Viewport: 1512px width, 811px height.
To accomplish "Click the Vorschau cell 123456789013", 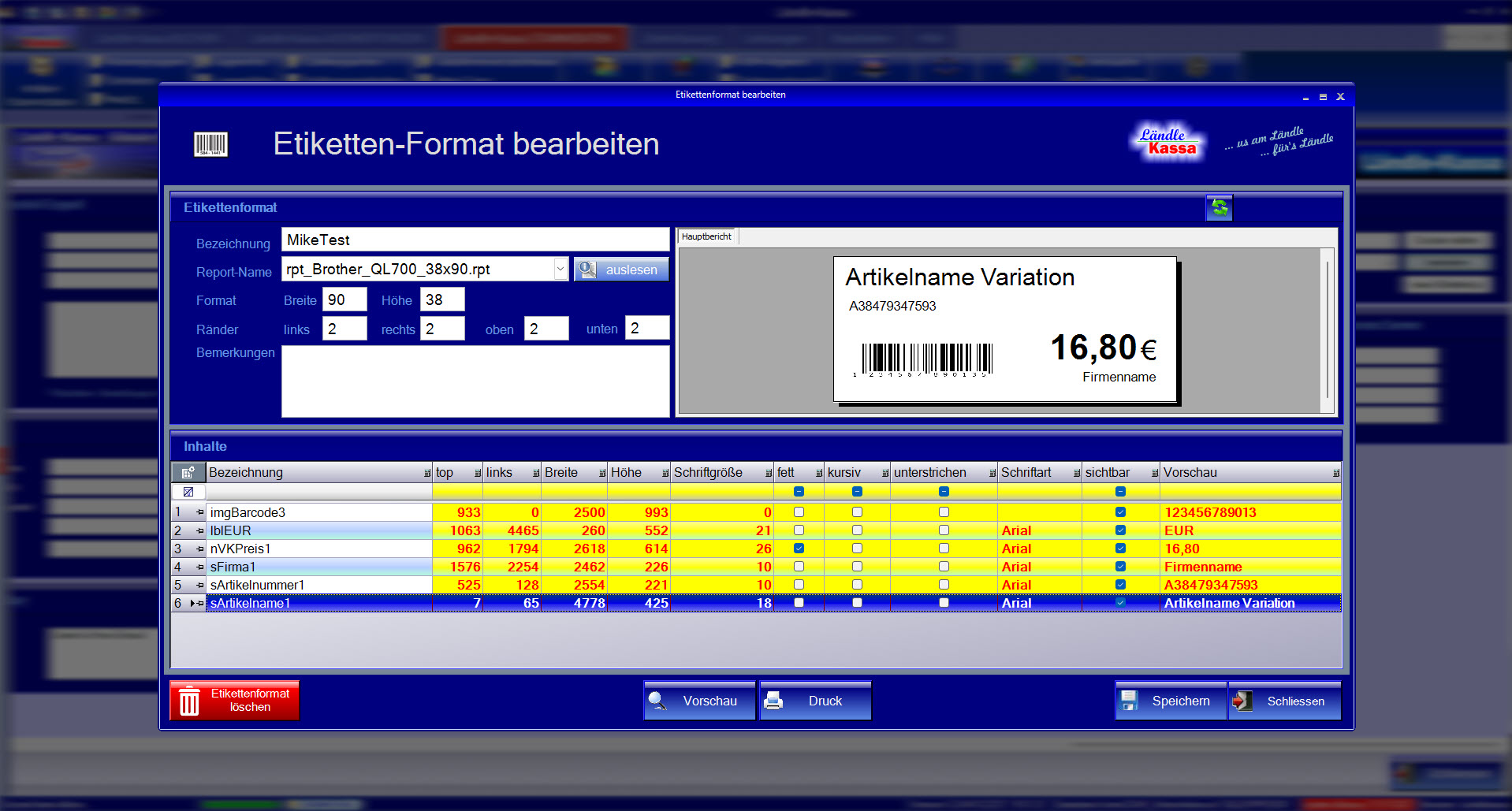I will coord(1250,512).
